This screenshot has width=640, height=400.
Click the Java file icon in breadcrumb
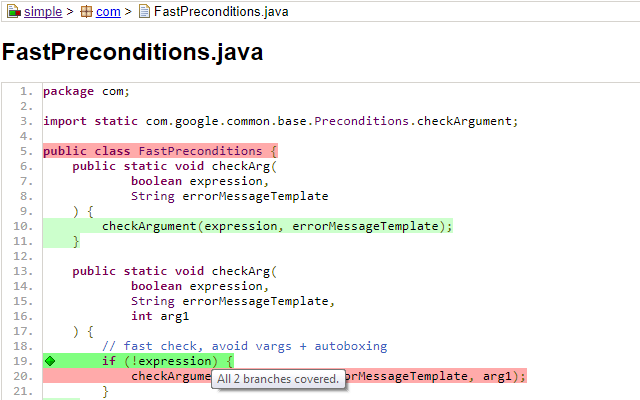point(144,12)
